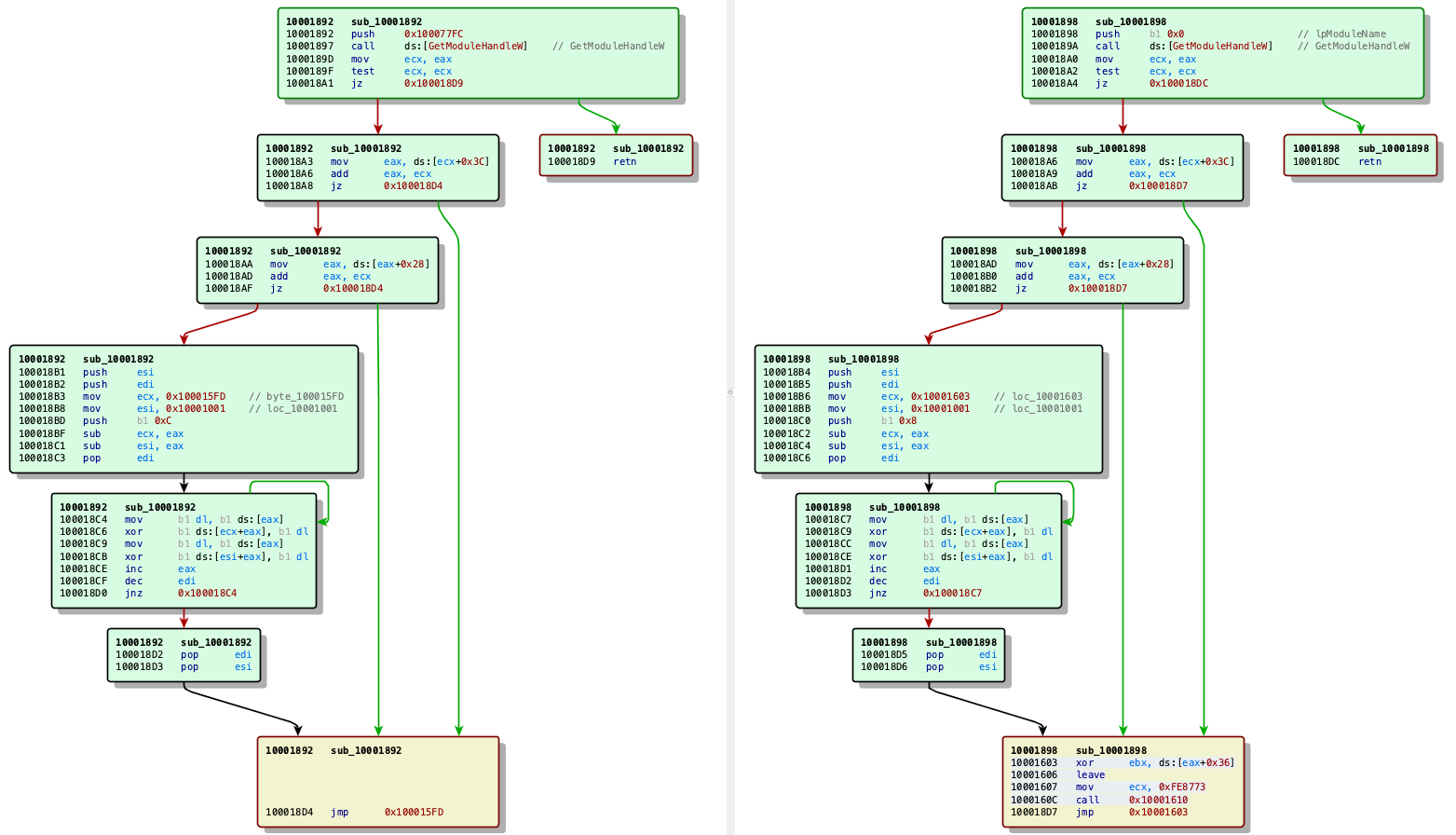Click push 0x8 at address 100018C0

point(839,420)
